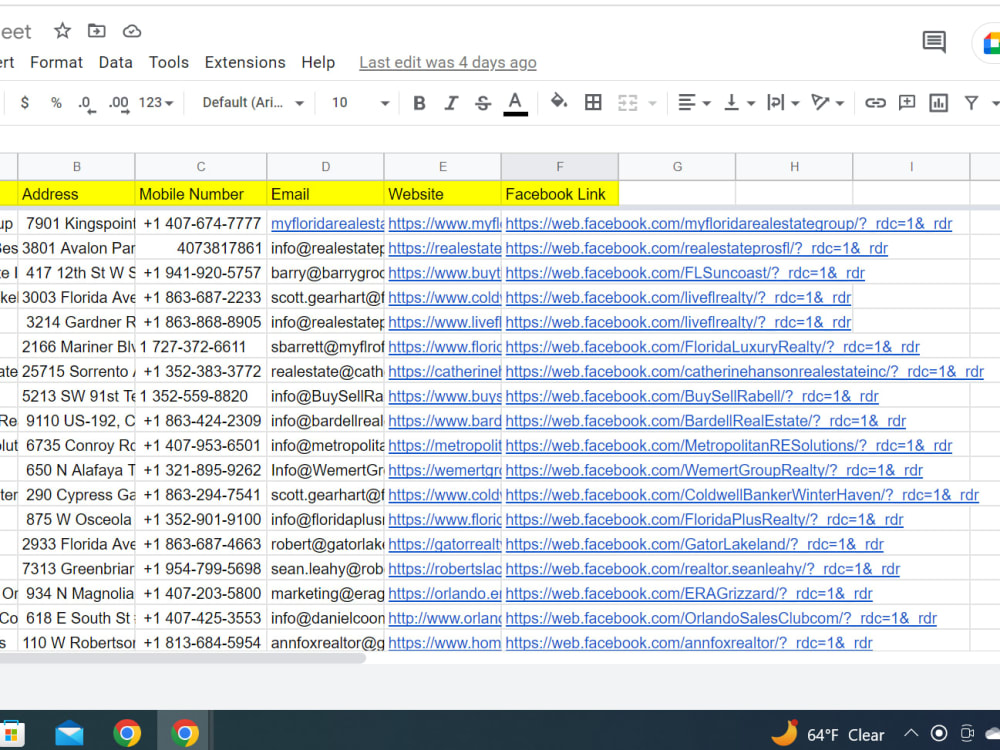Toggle bold formatting

419,103
